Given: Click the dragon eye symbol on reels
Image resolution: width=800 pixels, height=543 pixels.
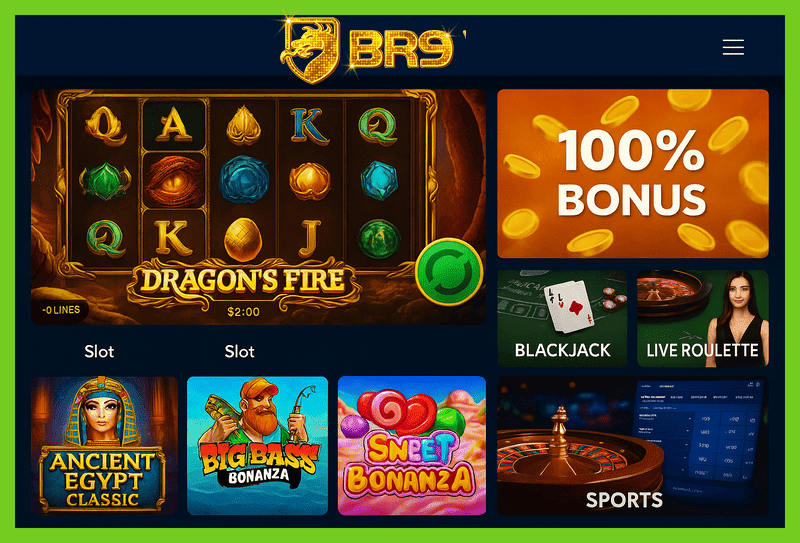Looking at the screenshot, I should click(173, 180).
